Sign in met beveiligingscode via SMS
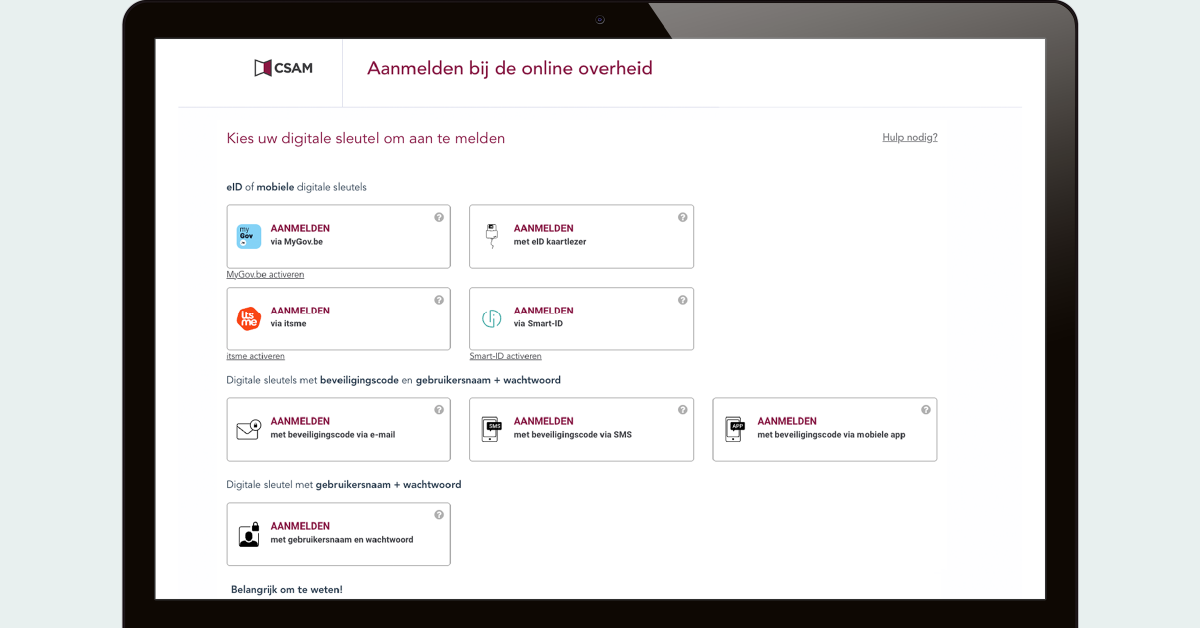 click(582, 430)
